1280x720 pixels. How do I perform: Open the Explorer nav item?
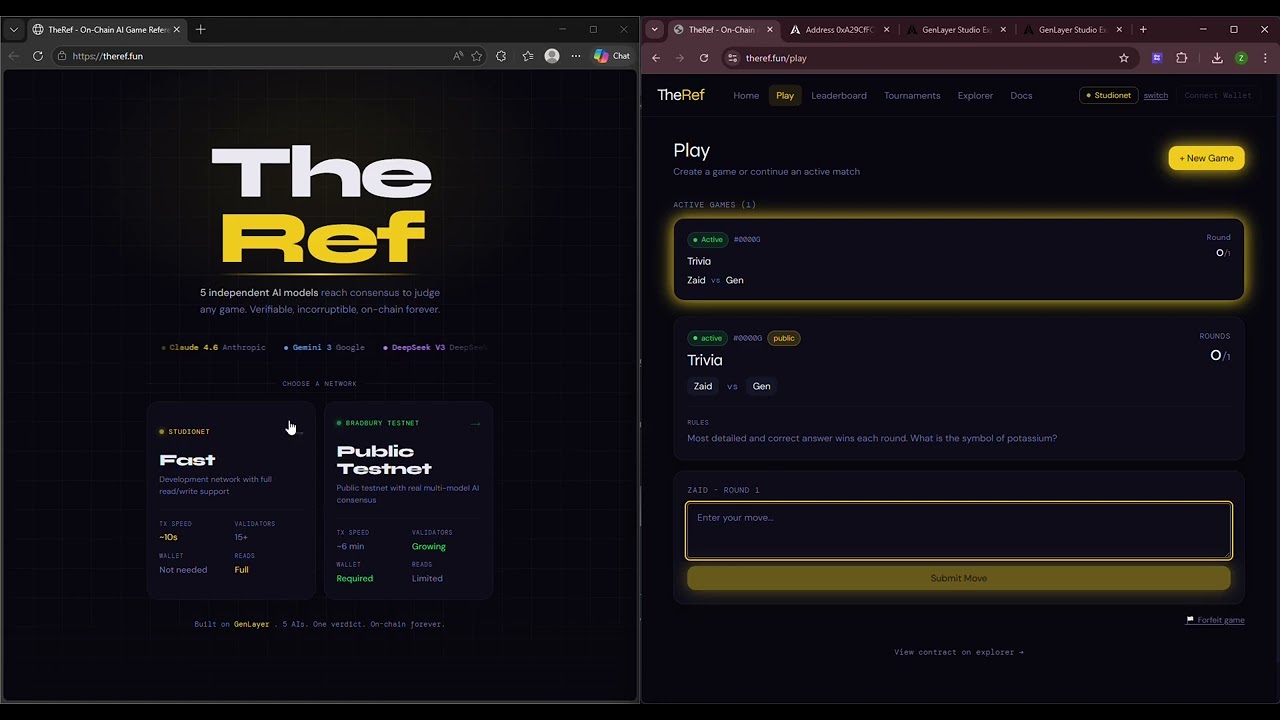point(975,95)
